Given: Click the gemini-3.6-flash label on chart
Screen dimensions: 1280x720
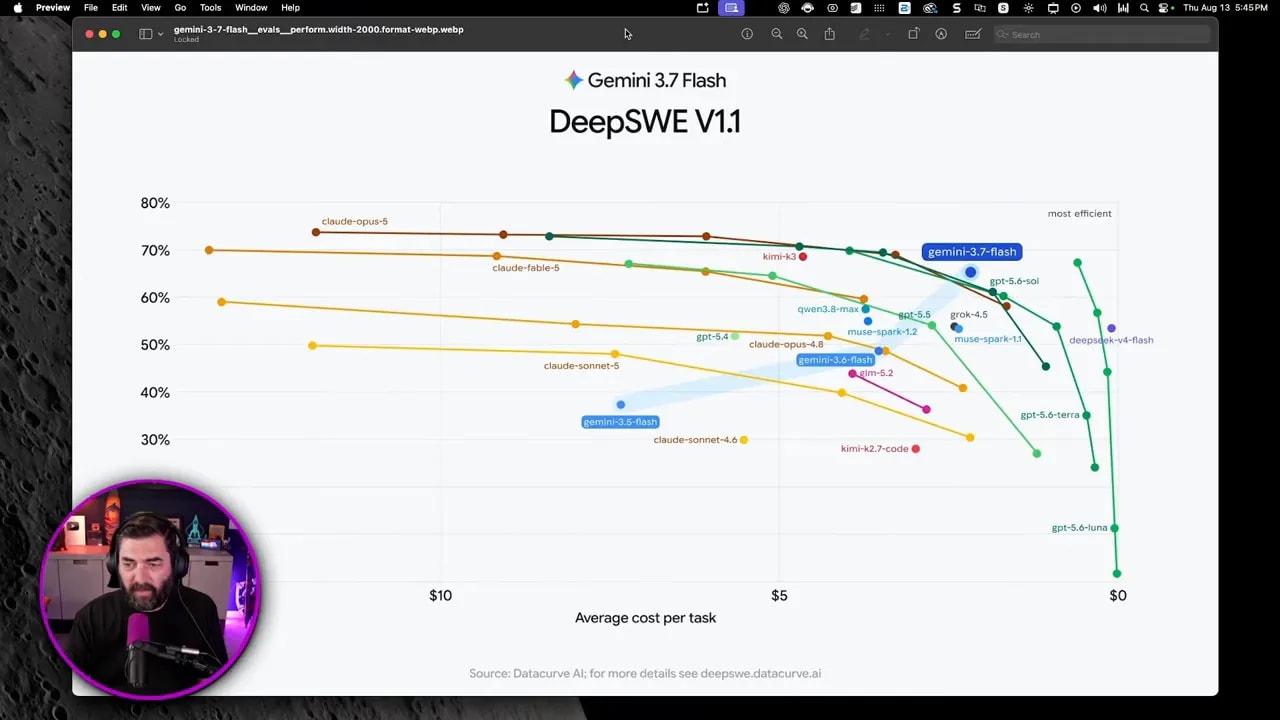Looking at the screenshot, I should pyautogui.click(x=835, y=360).
